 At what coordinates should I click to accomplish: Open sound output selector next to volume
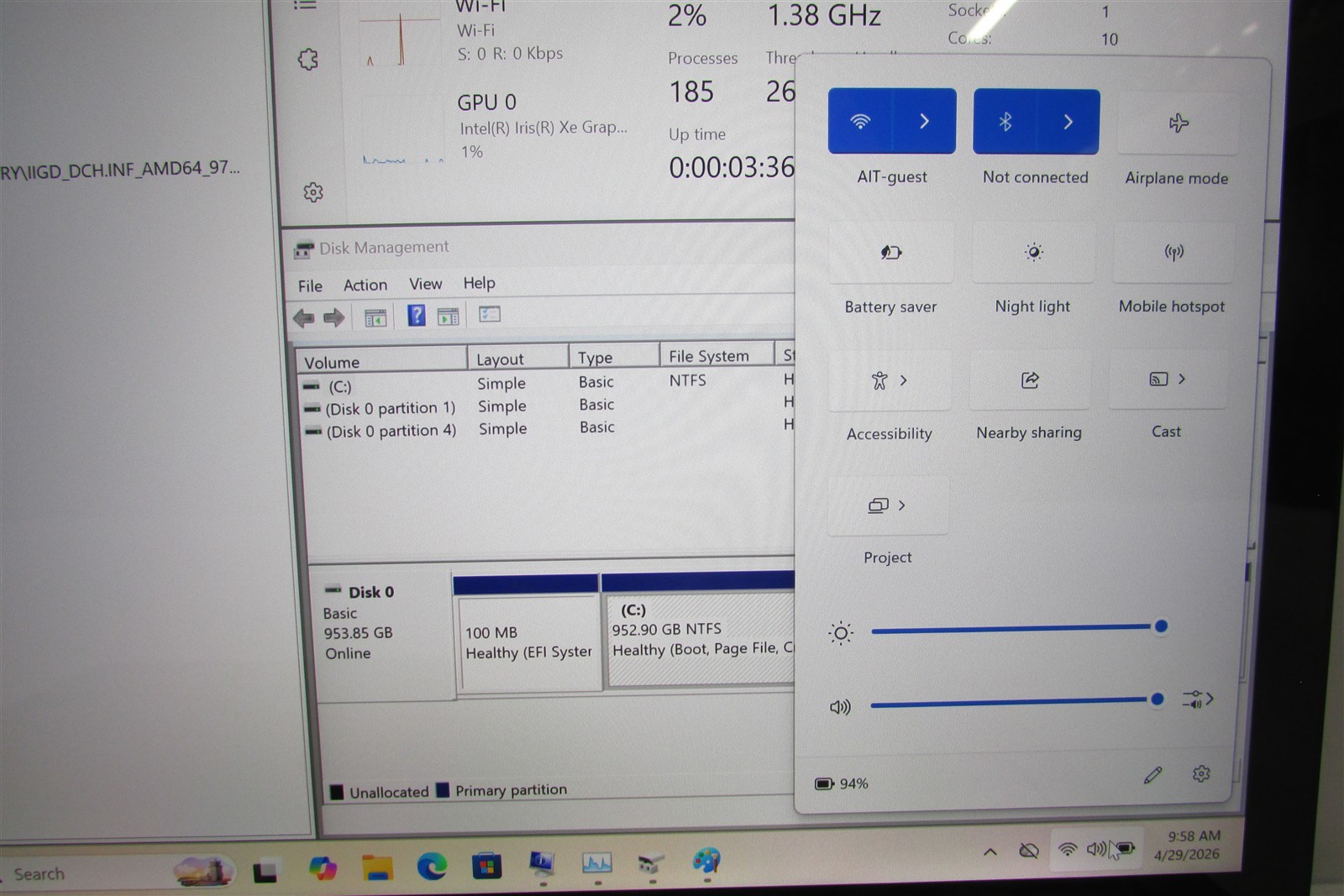point(1198,699)
